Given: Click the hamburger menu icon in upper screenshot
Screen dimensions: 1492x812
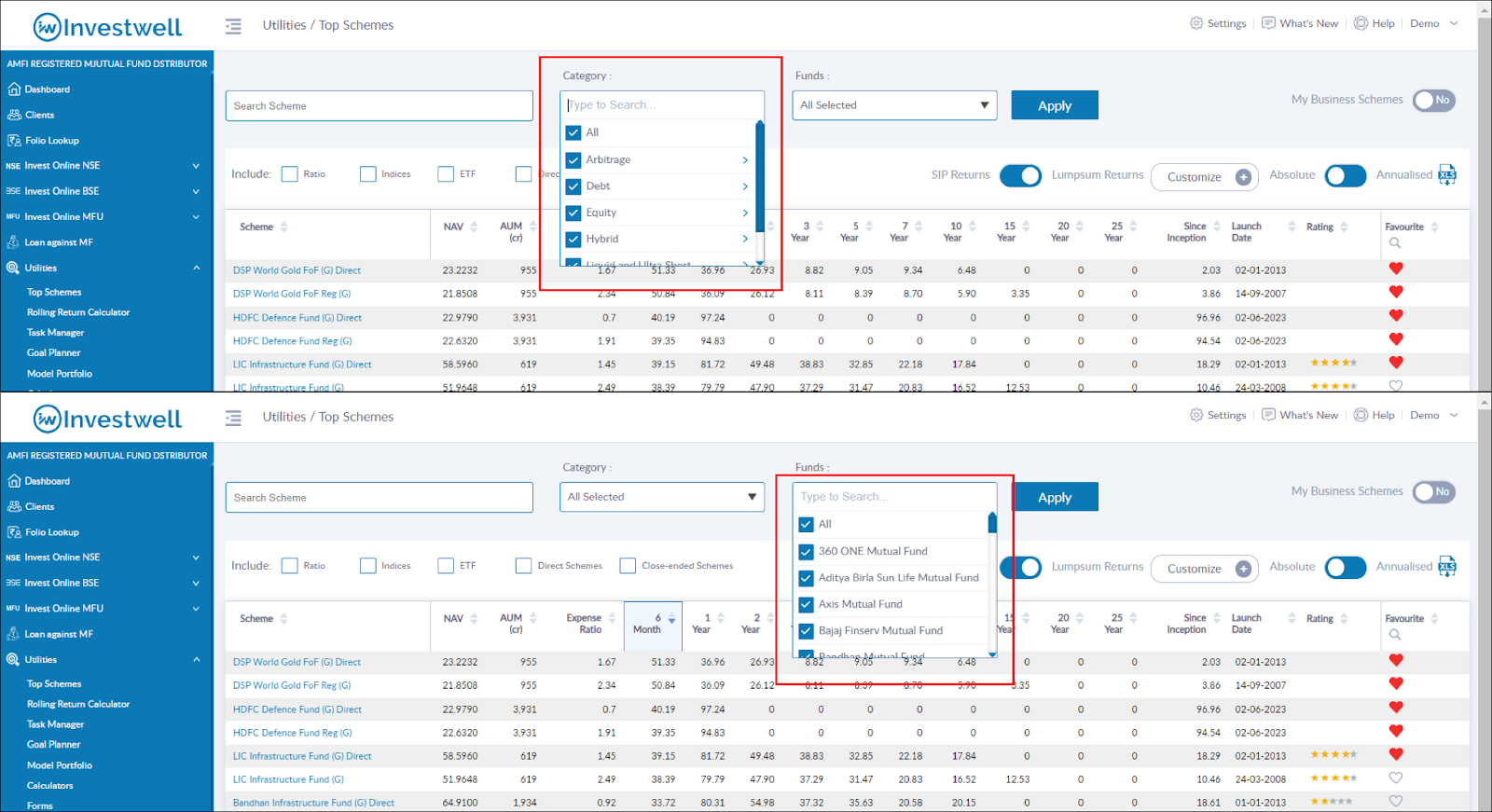Looking at the screenshot, I should coord(233,26).
